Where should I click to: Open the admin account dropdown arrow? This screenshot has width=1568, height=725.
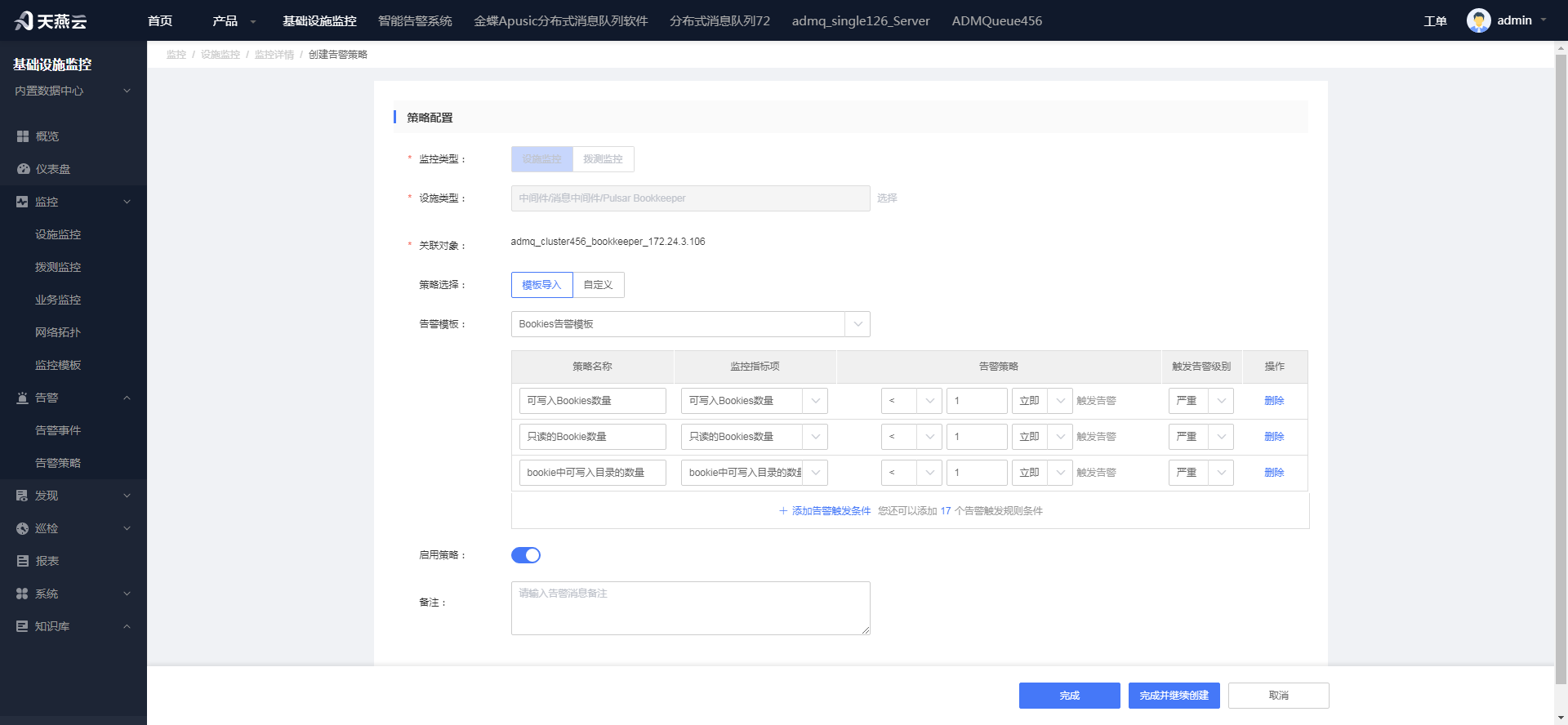coord(1543,20)
